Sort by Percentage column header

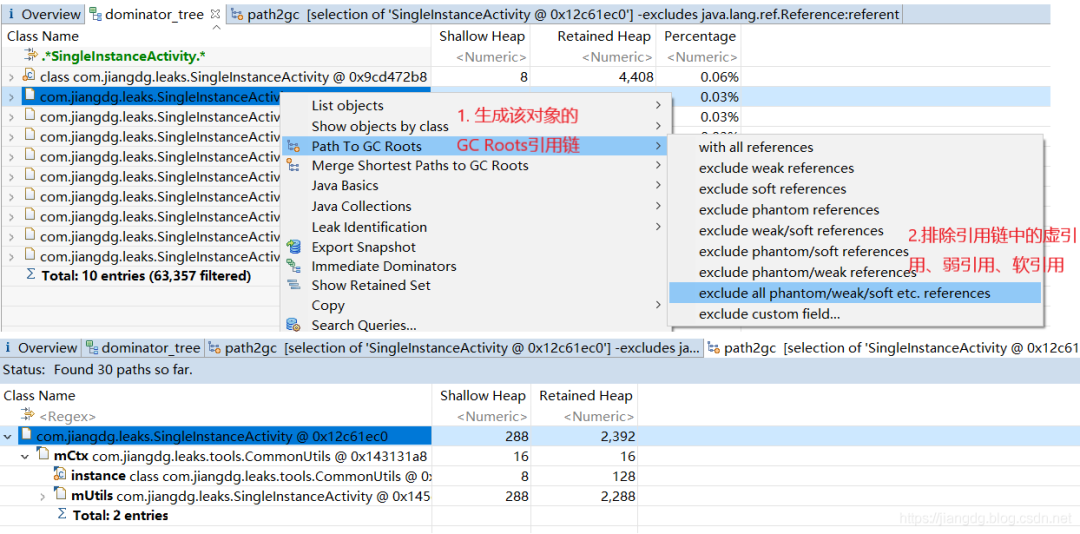click(x=699, y=37)
